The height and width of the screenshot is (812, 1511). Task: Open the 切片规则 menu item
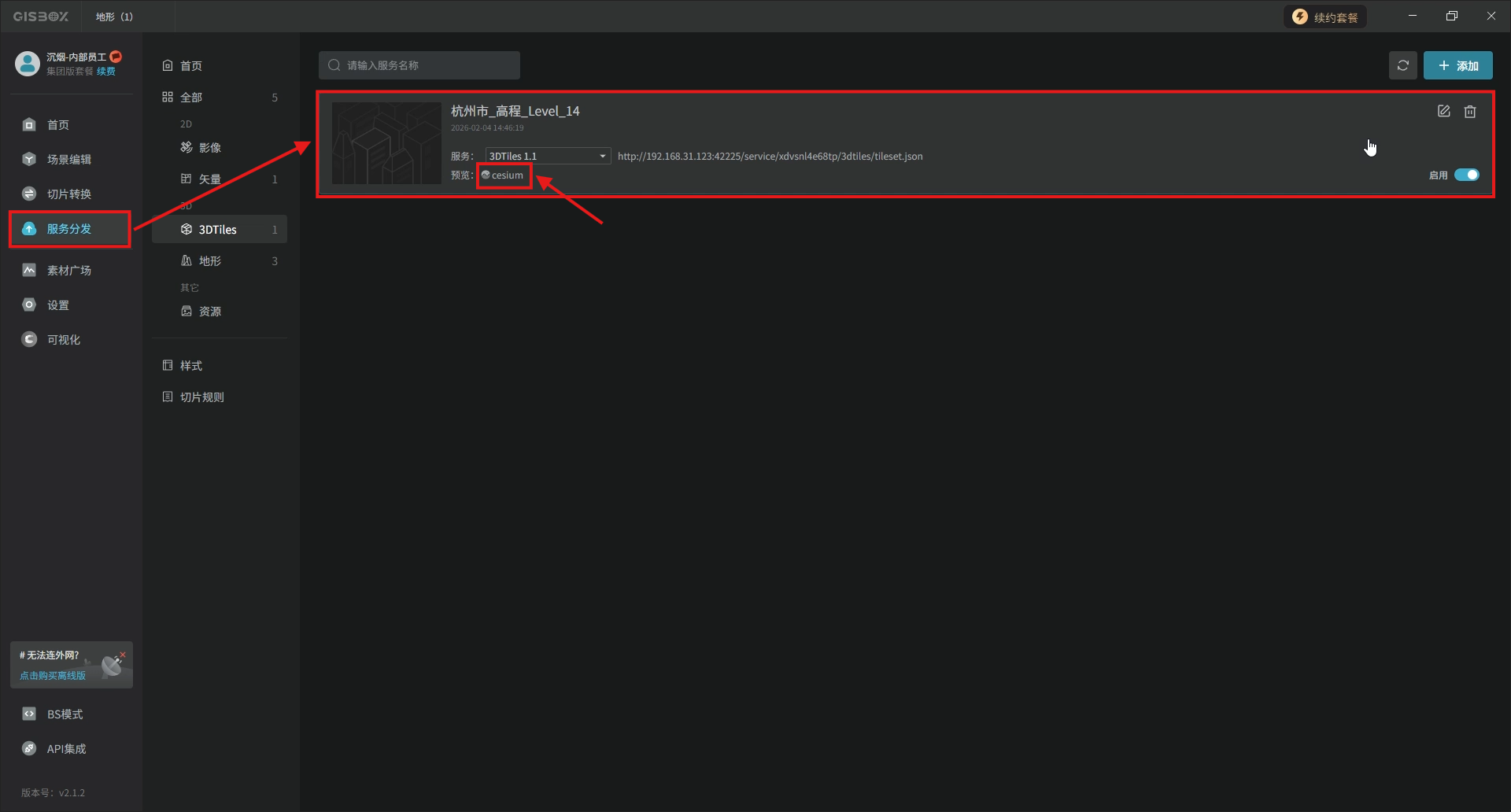[201, 397]
